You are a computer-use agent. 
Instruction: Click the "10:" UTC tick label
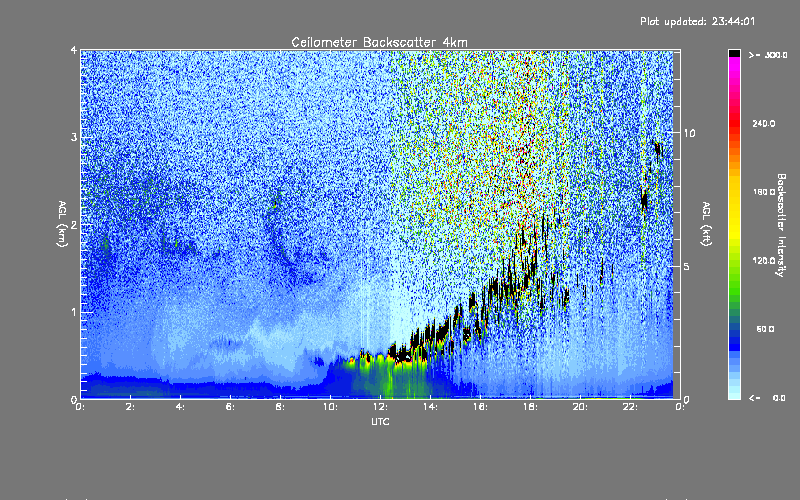[330, 407]
